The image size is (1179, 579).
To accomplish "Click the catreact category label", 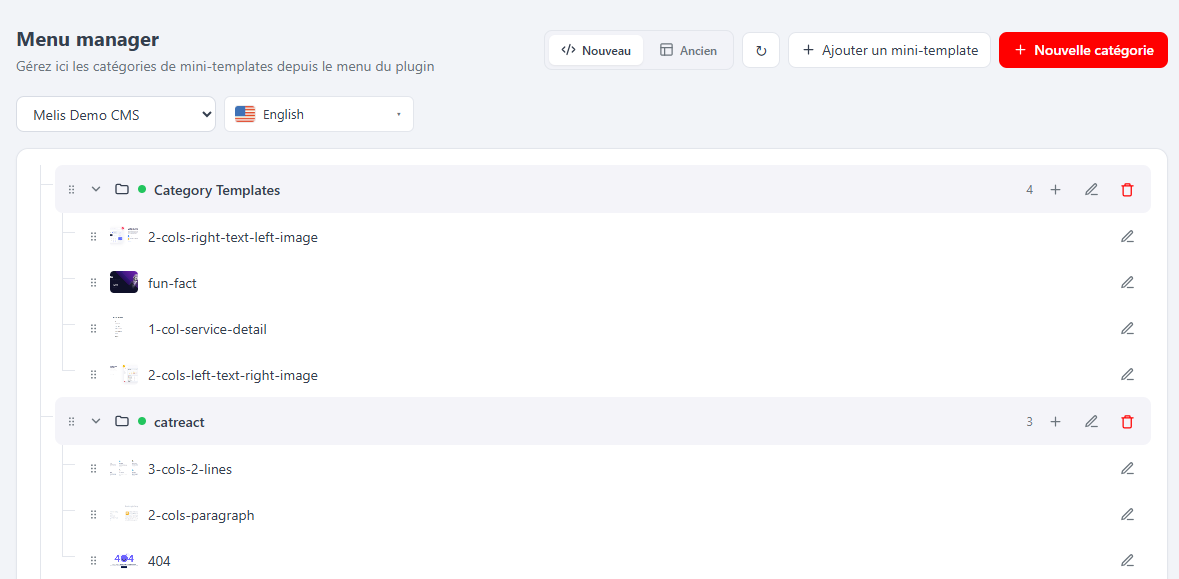I will [179, 423].
